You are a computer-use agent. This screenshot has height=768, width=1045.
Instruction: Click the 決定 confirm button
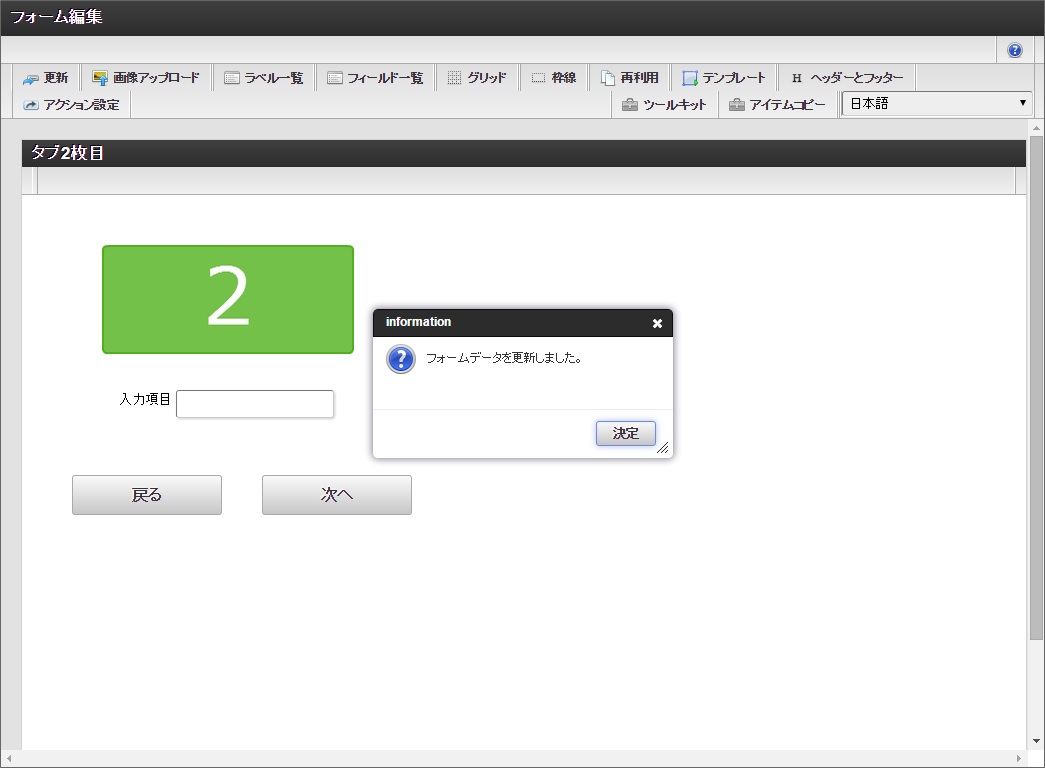tap(626, 433)
